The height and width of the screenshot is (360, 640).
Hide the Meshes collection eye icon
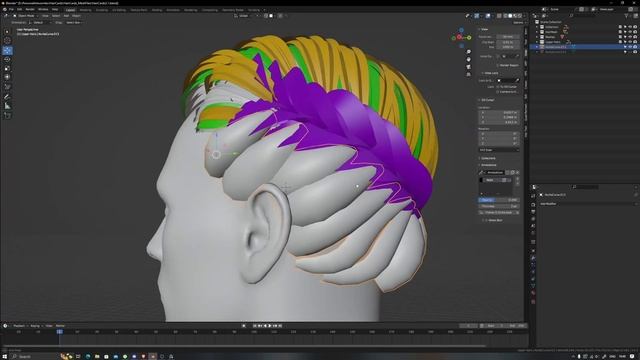click(x=630, y=37)
